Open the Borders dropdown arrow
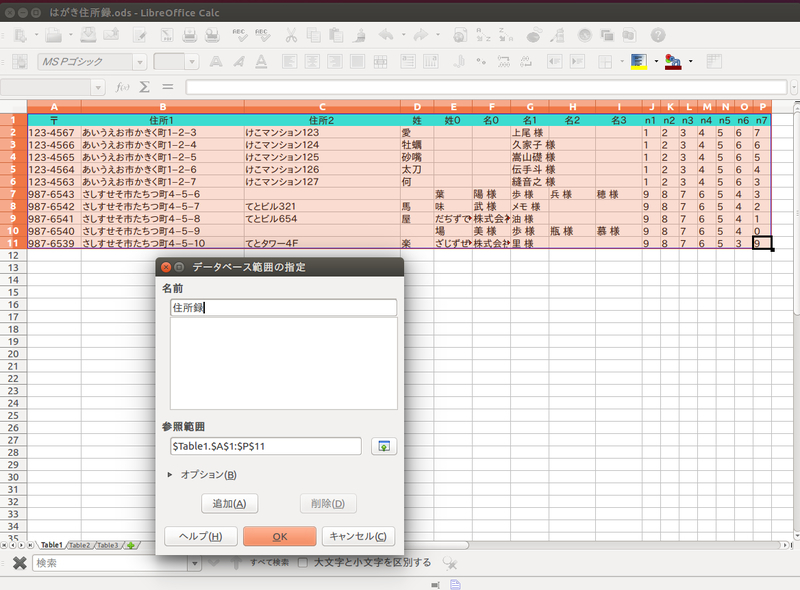Screen dimensions: 800x590 pyautogui.click(x=622, y=62)
